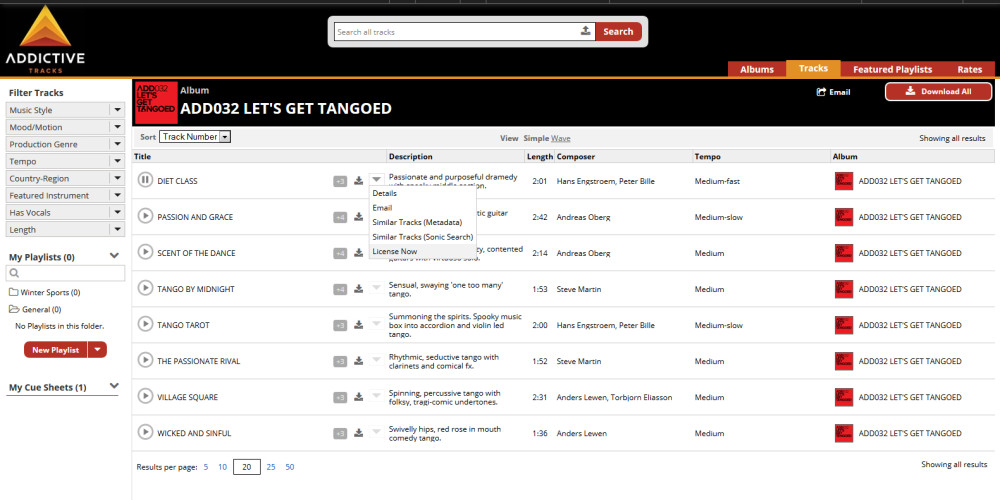Click the Download All button
Image resolution: width=1000 pixels, height=500 pixels.
(x=938, y=91)
